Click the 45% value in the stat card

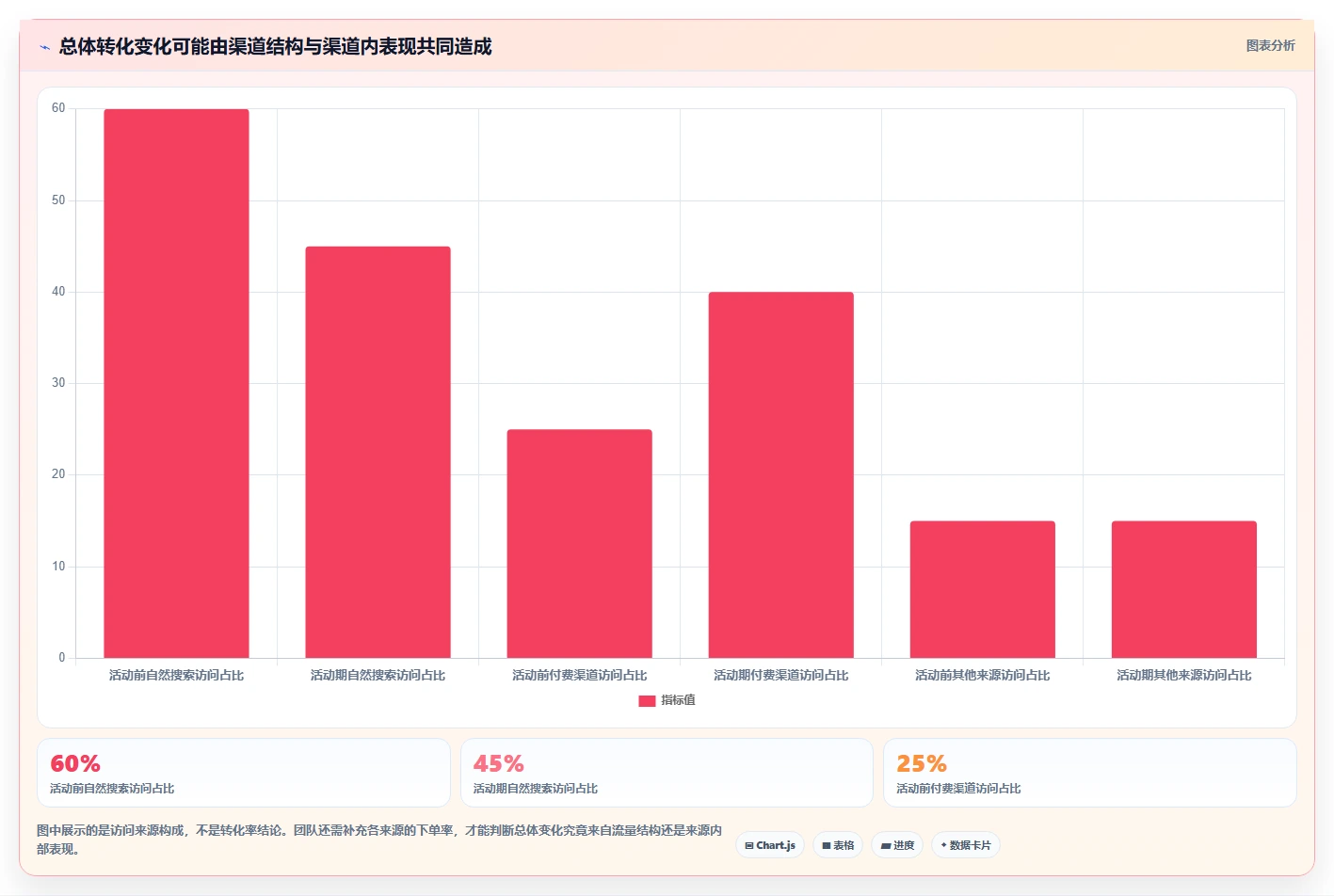498,763
